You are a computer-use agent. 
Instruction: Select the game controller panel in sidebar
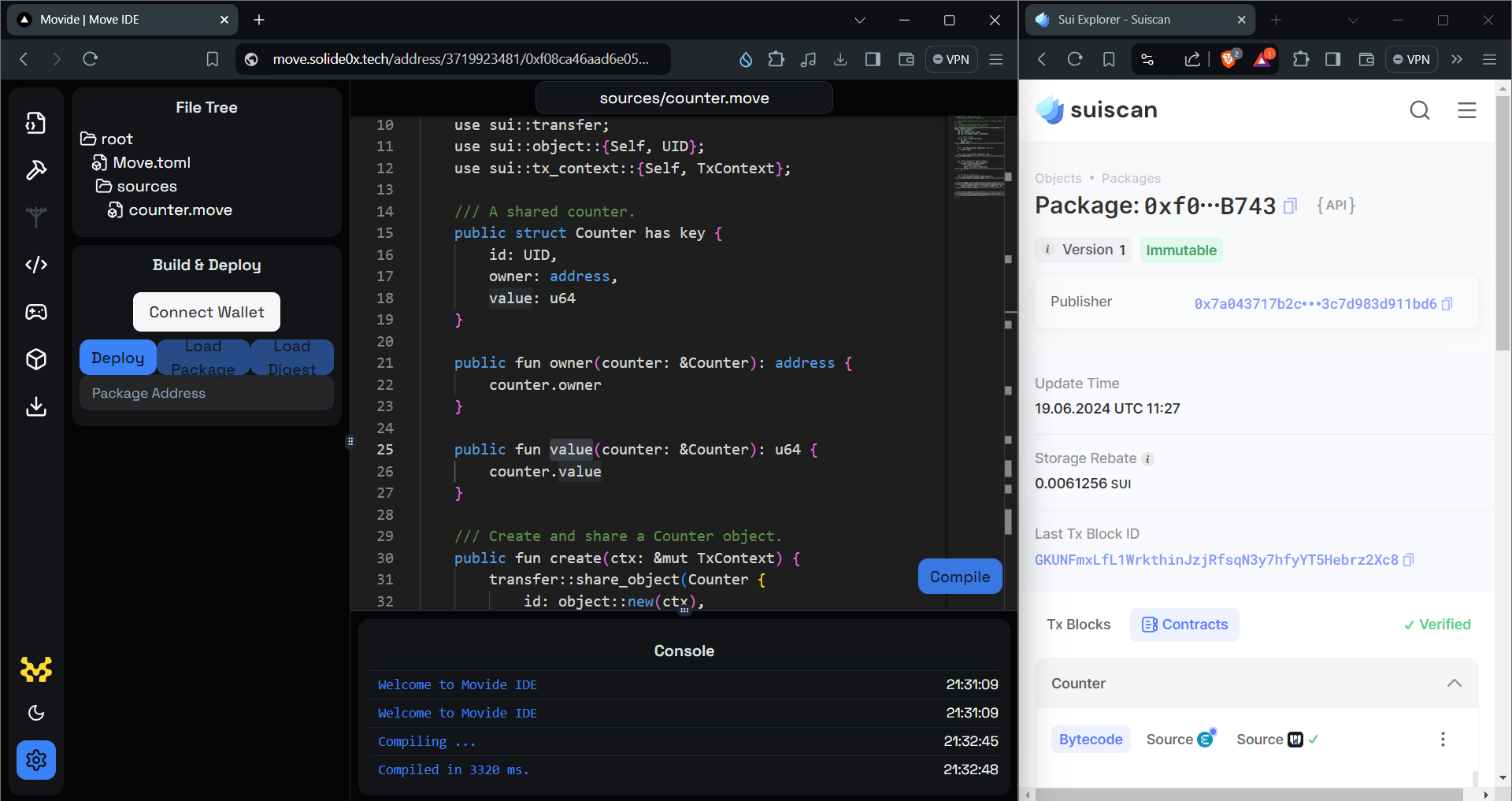pyautogui.click(x=36, y=312)
